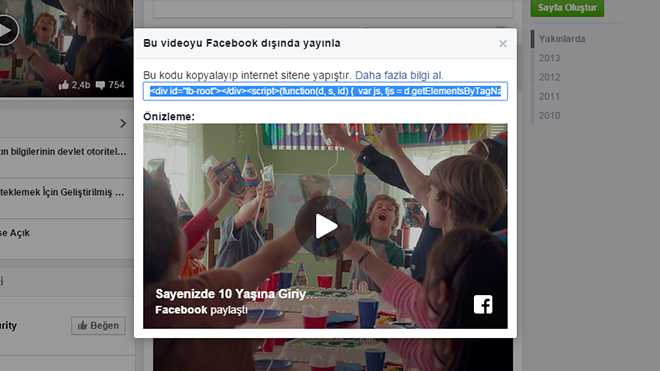The height and width of the screenshot is (371, 660).
Task: Click the Facebook logo on preview
Action: tap(483, 304)
